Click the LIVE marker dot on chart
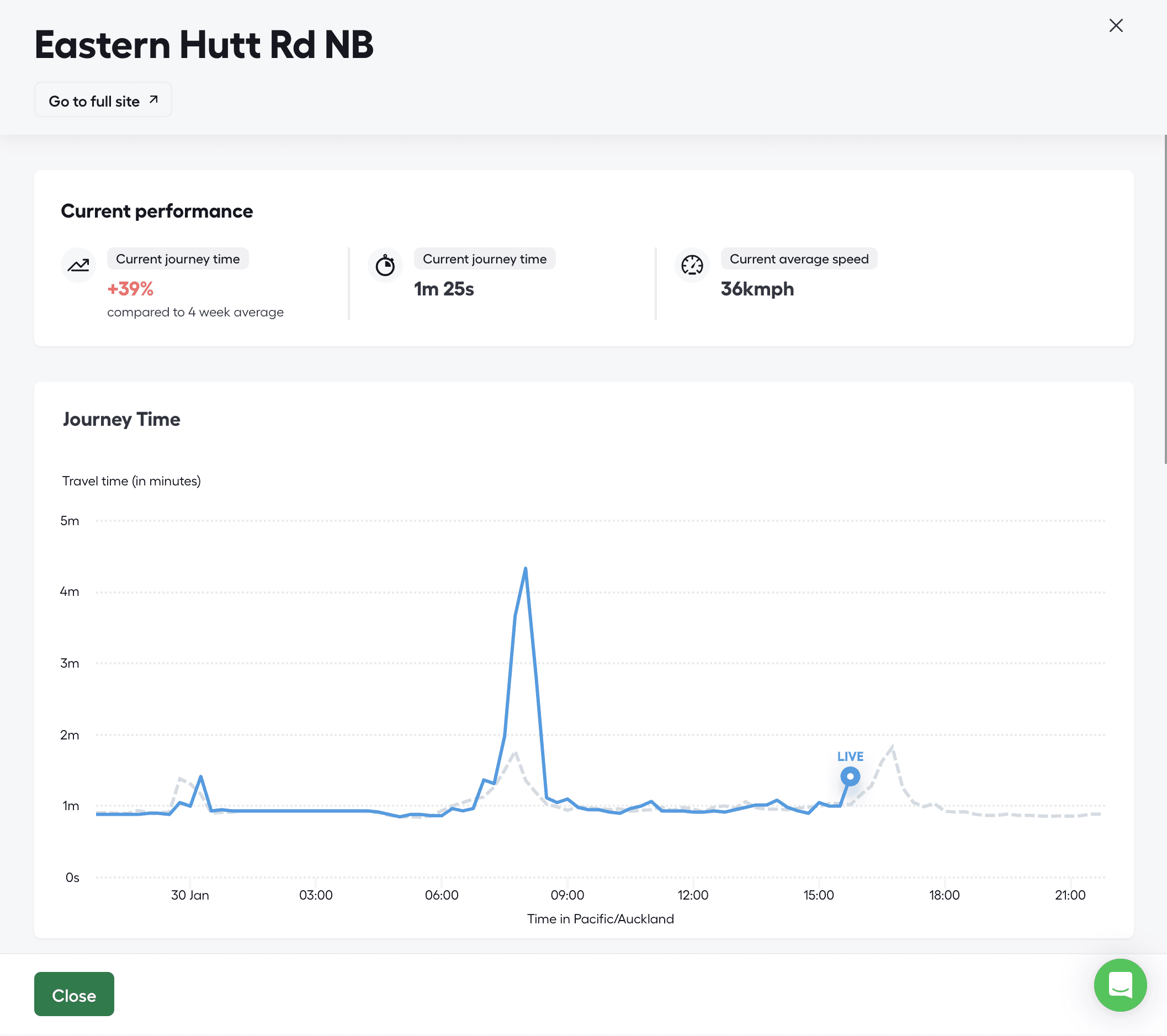Viewport: 1167px width, 1036px height. pyautogui.click(x=850, y=776)
